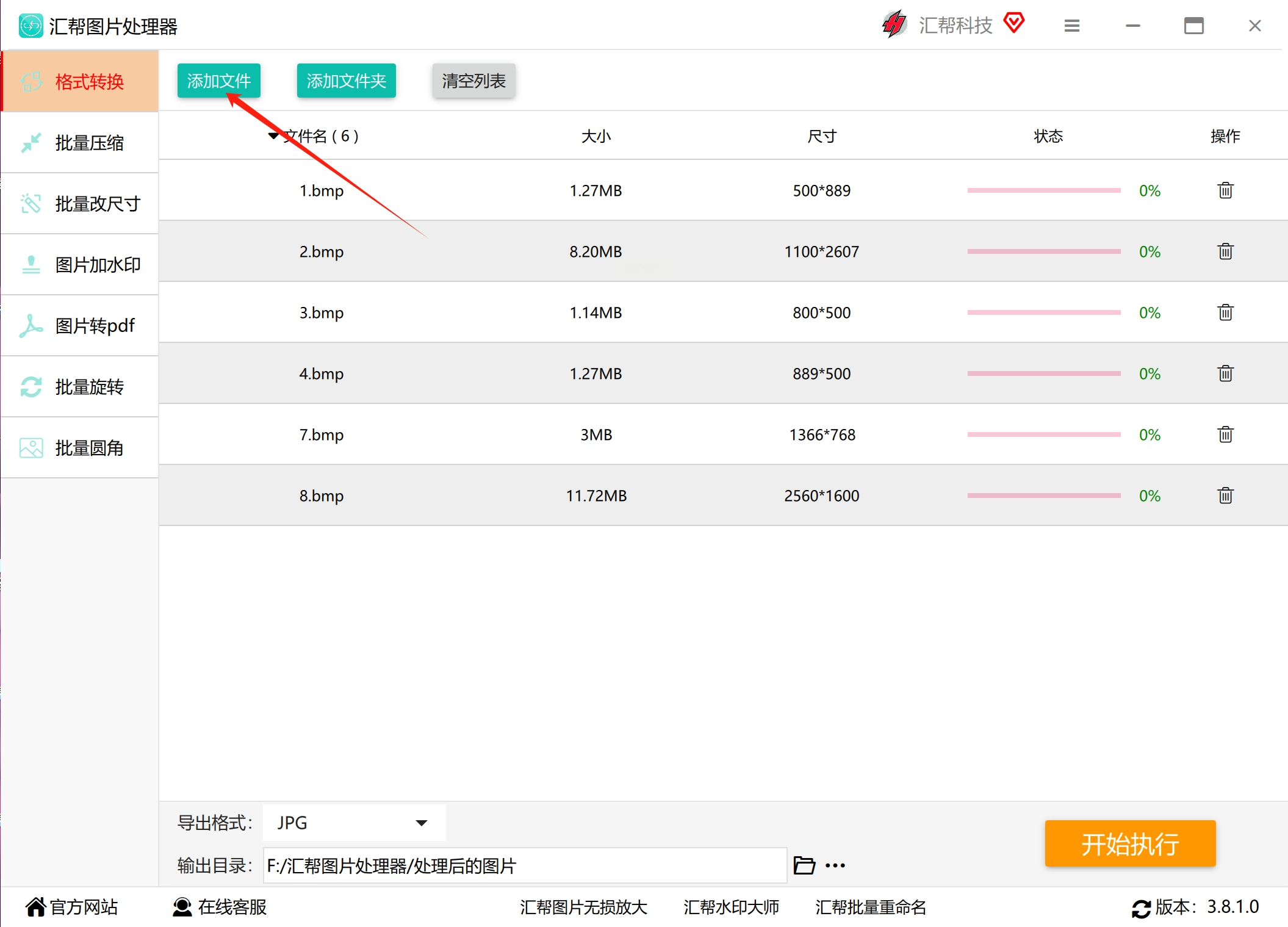Viewport: 1288px width, 927px height.
Task: Click the sort arrow beside 文件名 header
Action: tap(273, 135)
